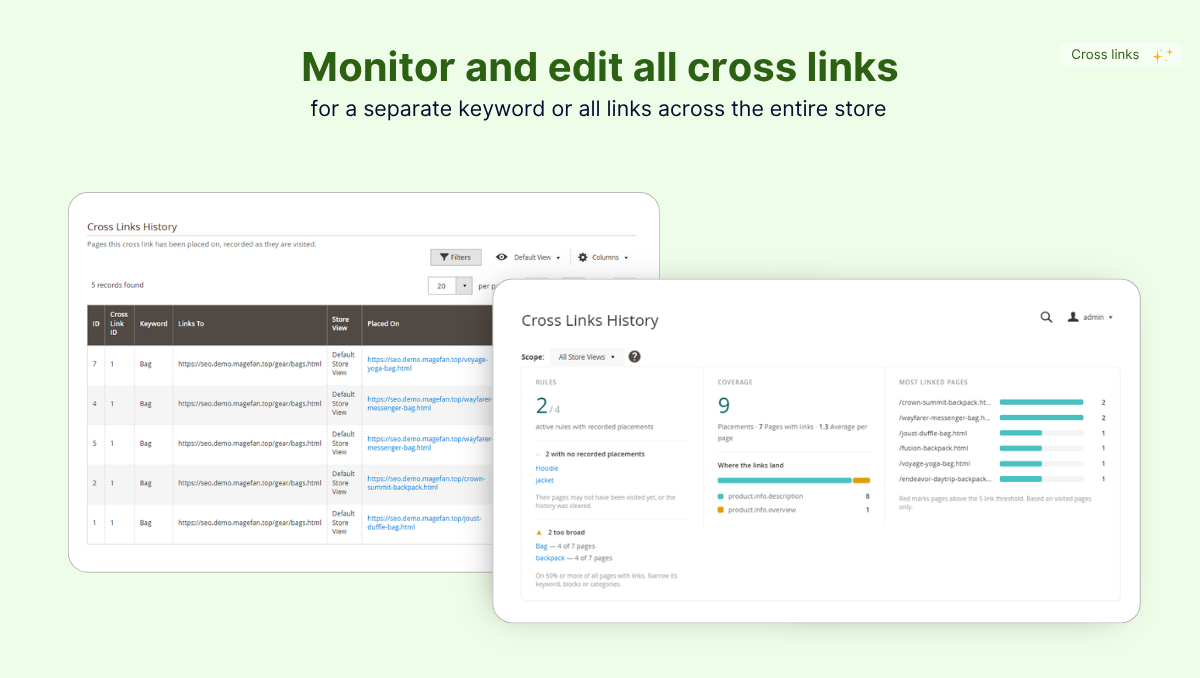
Task: Sort by the Links To column header
Action: click(x=249, y=324)
